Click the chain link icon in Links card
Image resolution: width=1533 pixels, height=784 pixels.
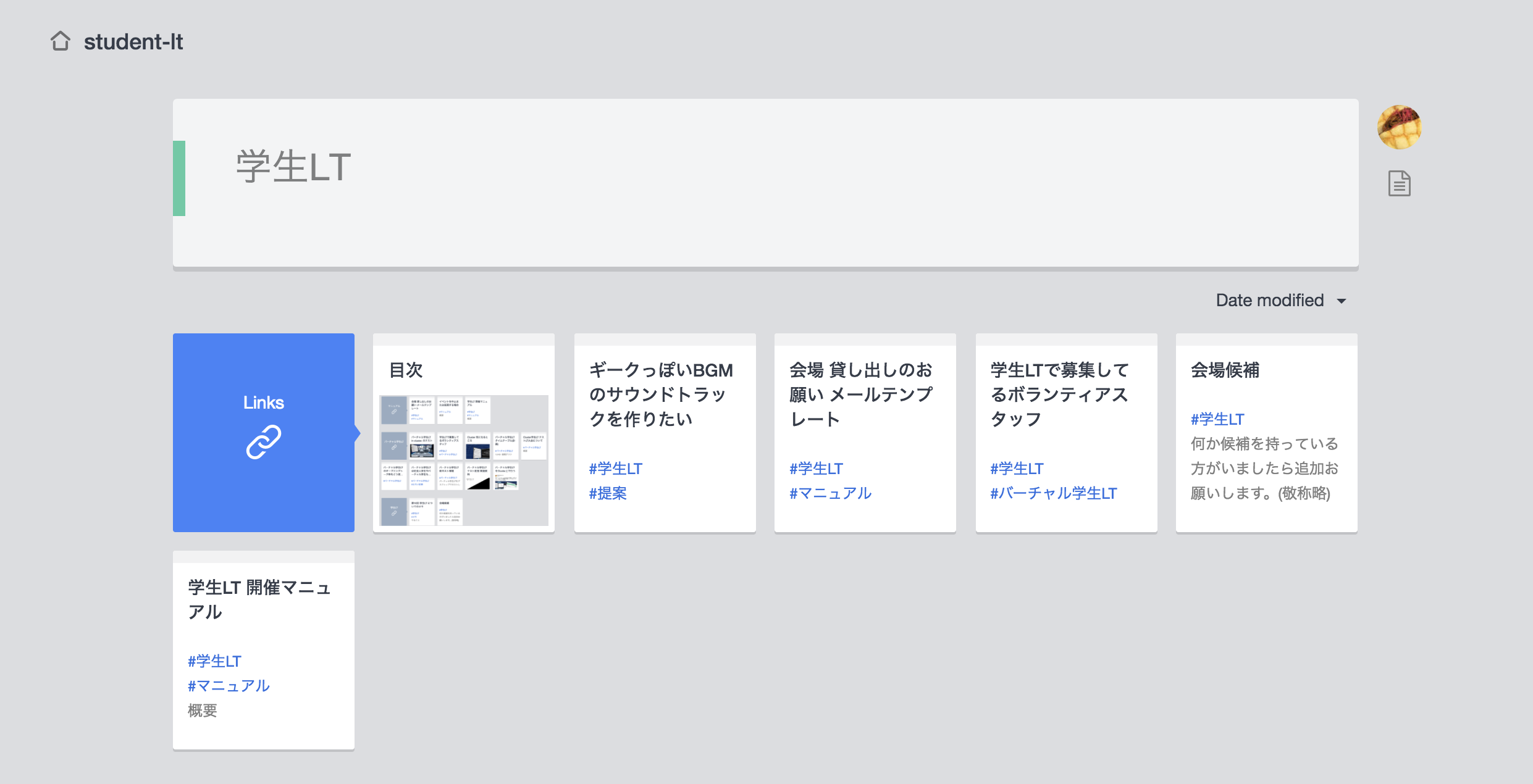[x=264, y=442]
